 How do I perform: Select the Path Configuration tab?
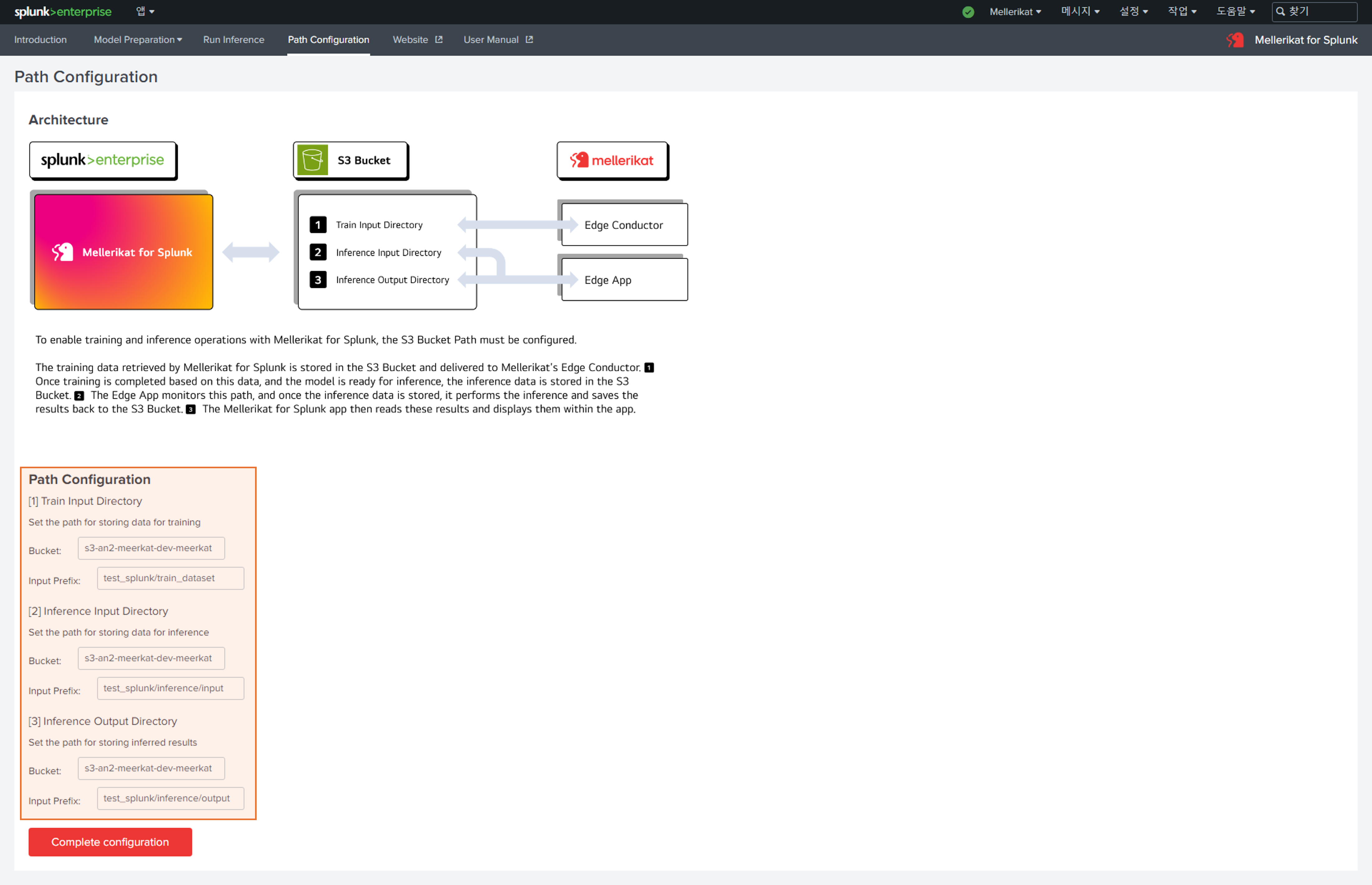click(328, 40)
